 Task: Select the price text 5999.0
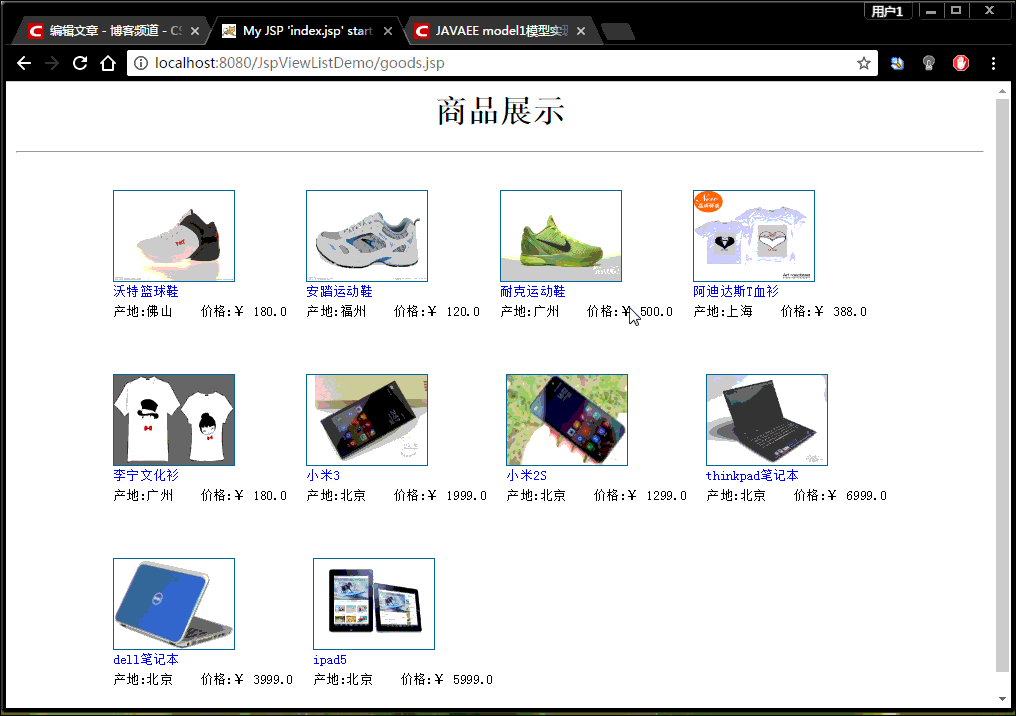(473, 680)
